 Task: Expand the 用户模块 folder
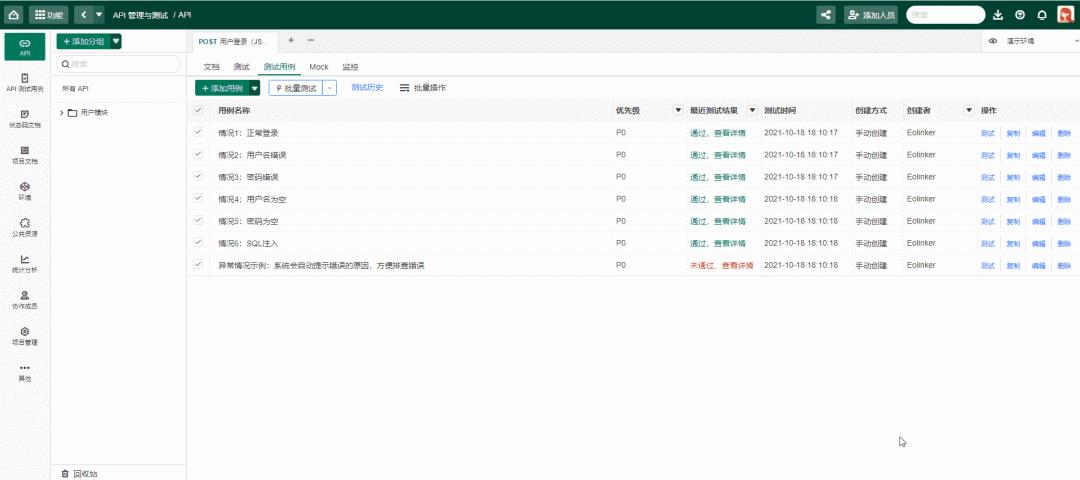(61, 112)
